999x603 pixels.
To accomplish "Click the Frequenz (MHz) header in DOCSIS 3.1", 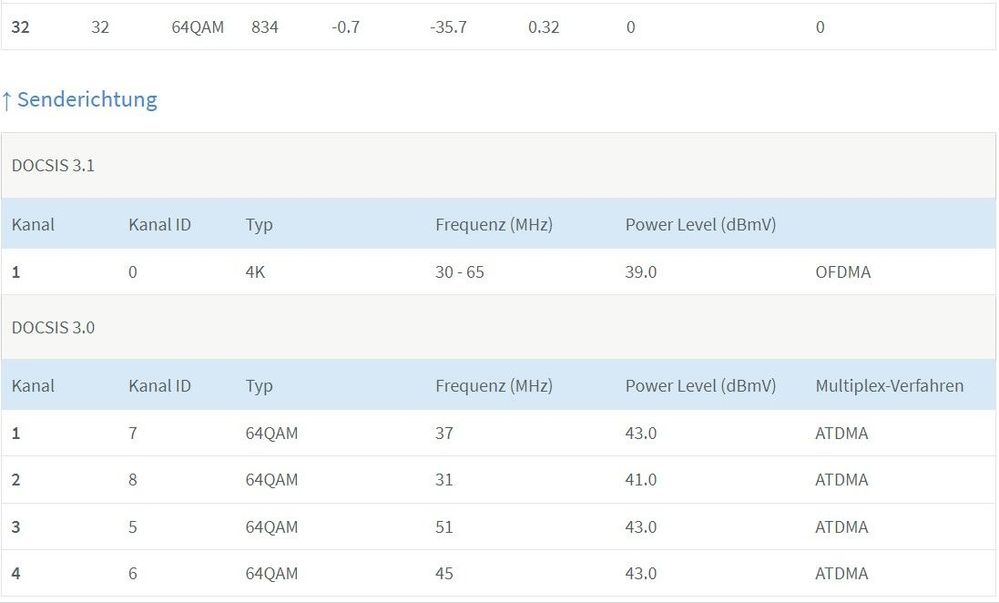I will click(494, 224).
